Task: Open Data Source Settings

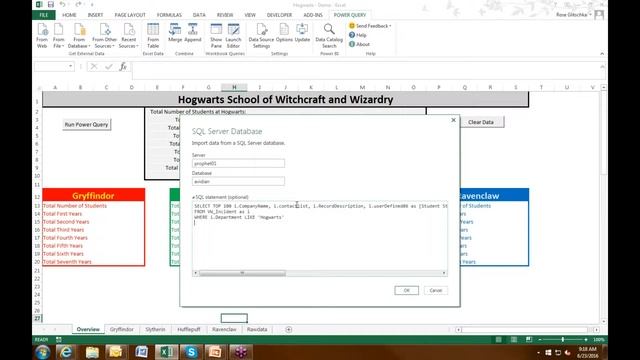Action: click(x=261, y=36)
